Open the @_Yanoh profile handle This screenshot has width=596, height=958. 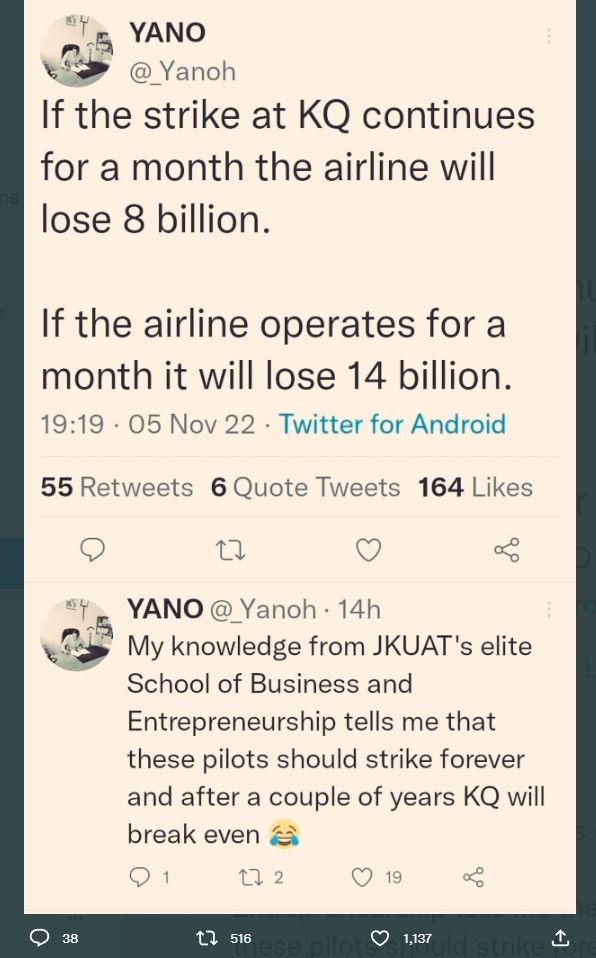click(x=182, y=71)
